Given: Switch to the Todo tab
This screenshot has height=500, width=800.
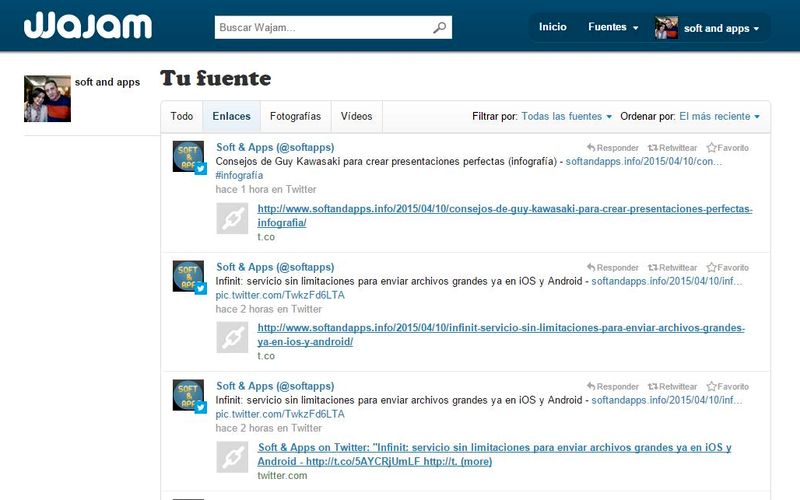Looking at the screenshot, I should pyautogui.click(x=182, y=116).
